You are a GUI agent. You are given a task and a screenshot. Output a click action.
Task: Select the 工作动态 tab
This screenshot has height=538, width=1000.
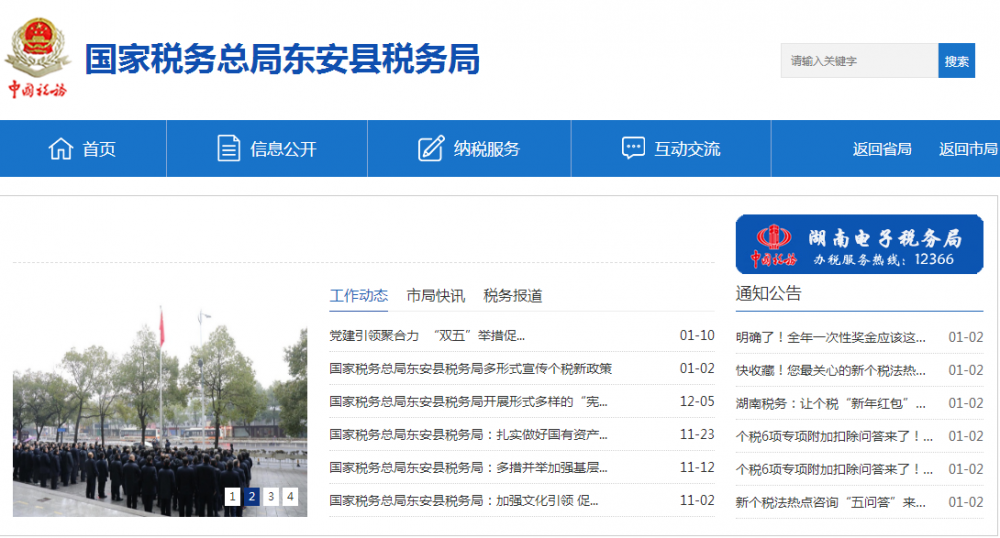coord(358,295)
